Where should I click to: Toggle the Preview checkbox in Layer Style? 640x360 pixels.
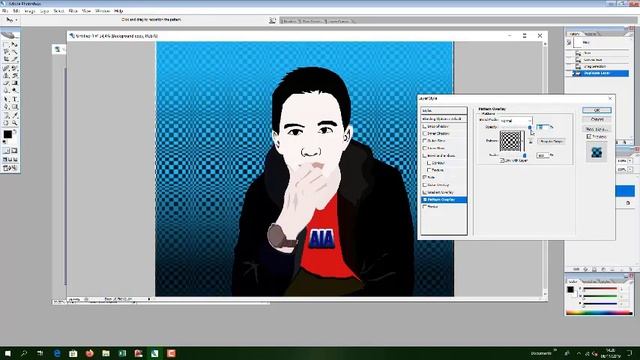589,137
